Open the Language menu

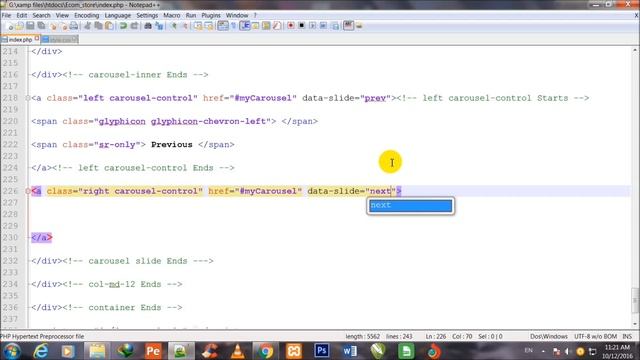click(x=118, y=16)
